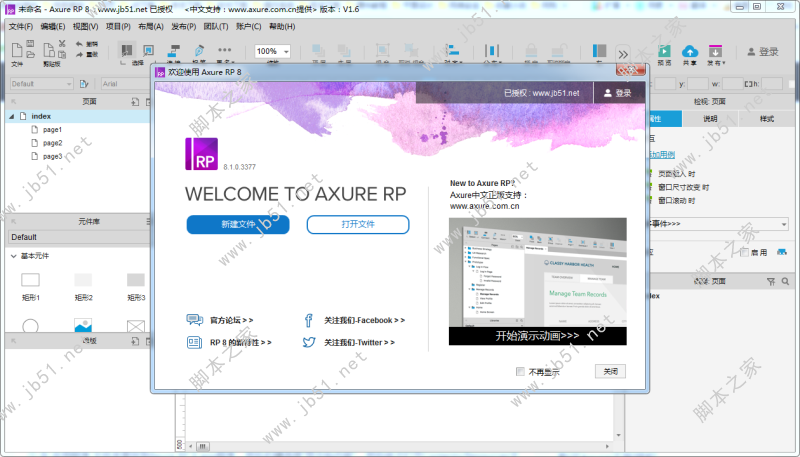Switch to the 说明 tab in inspector
Viewport: 800px width, 457px height.
710,118
